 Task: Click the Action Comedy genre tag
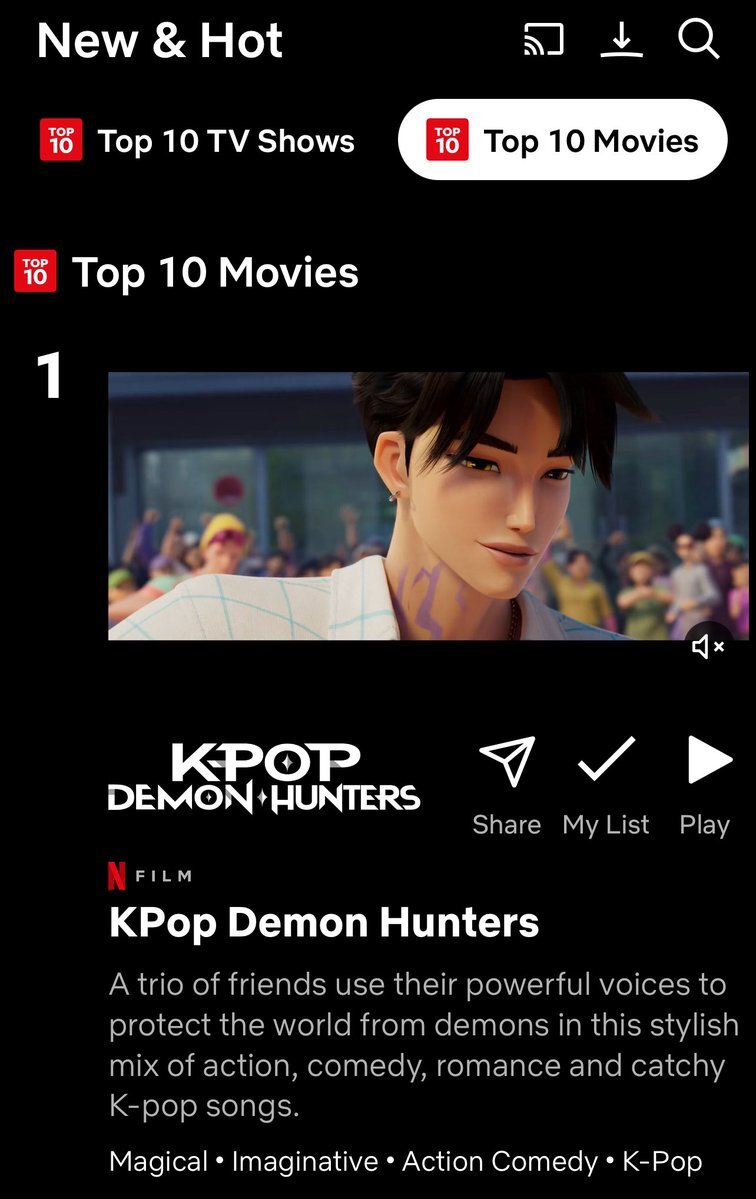tap(500, 1161)
